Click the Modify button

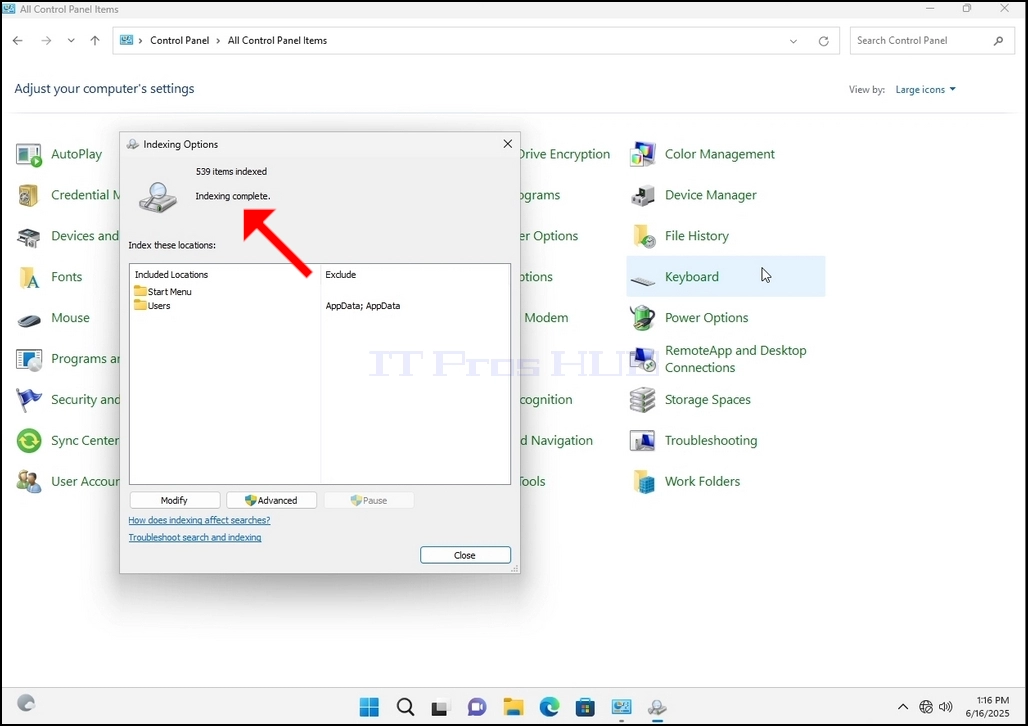coord(174,500)
